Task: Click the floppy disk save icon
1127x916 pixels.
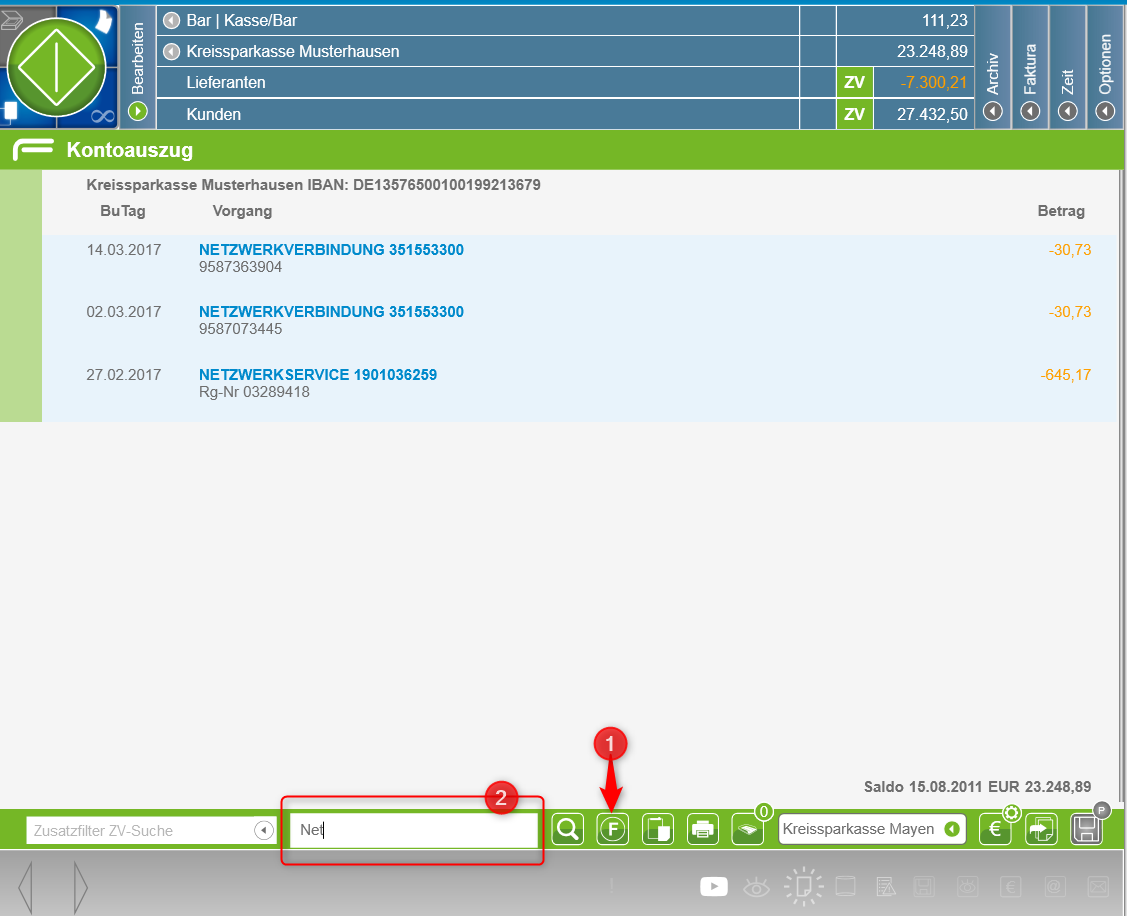Action: coord(1086,830)
